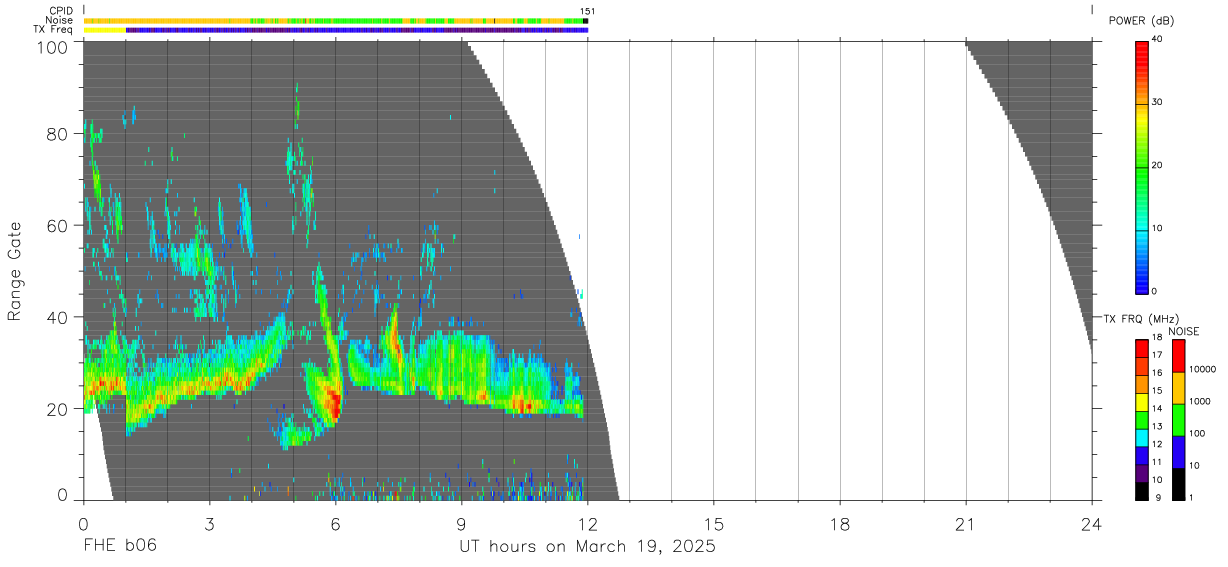Image resolution: width=1228 pixels, height=567 pixels.
Task: Click the 60 tick on the Range Gate axis
Action: [57, 226]
